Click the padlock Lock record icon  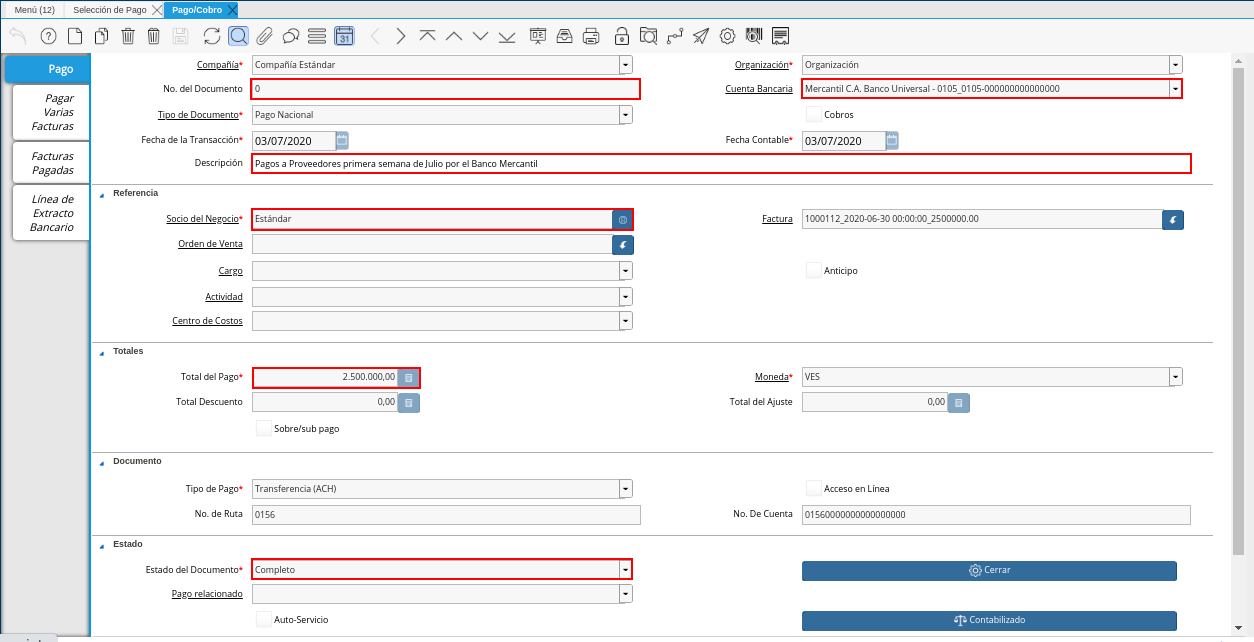point(622,37)
